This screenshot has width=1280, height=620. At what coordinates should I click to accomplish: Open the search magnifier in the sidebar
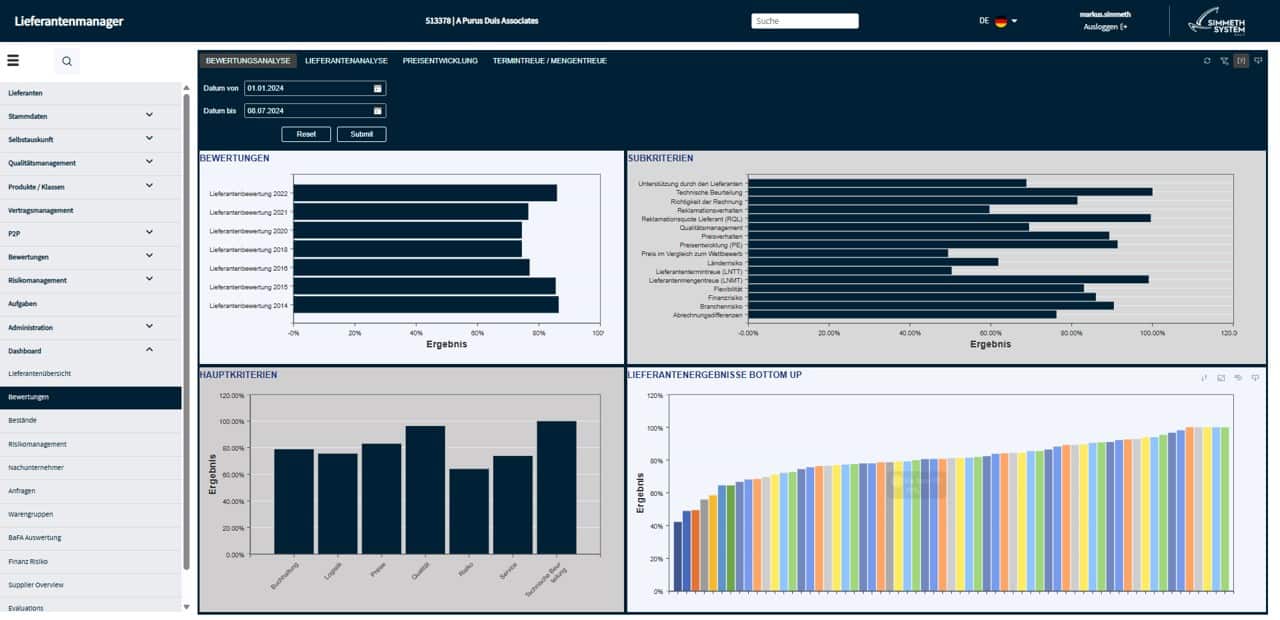pyautogui.click(x=66, y=61)
